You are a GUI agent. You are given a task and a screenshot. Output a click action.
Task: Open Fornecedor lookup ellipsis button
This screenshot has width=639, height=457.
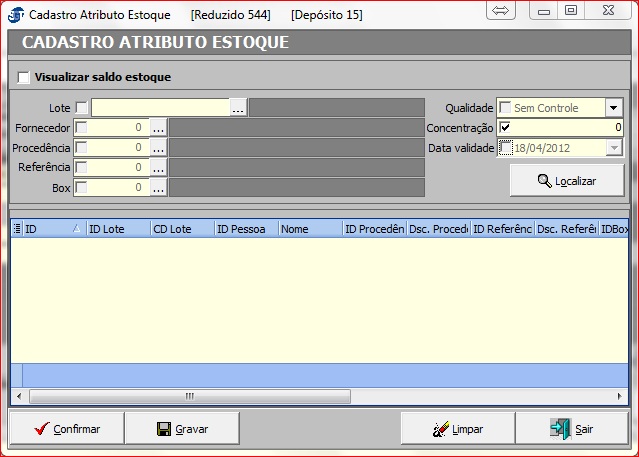tap(158, 128)
